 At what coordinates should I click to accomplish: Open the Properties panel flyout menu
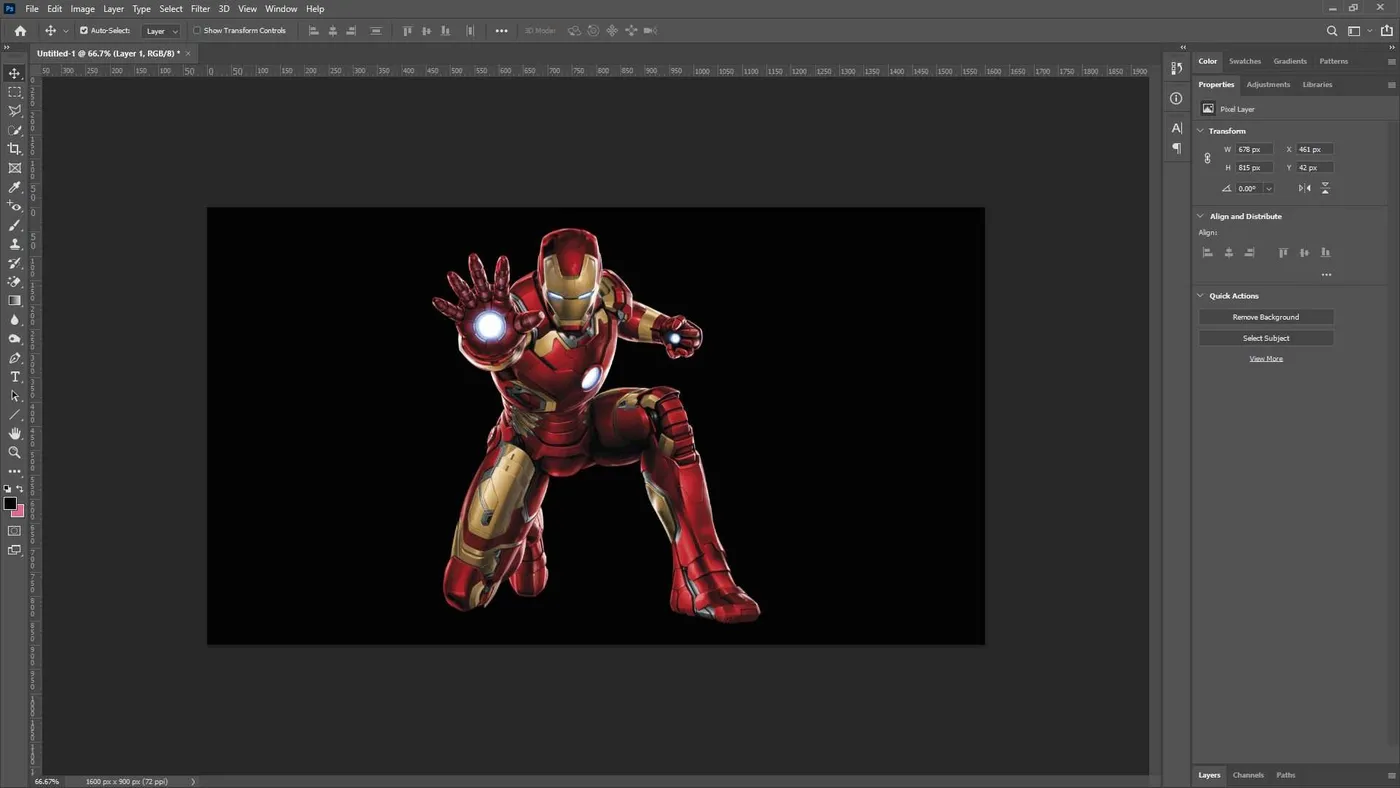1391,85
